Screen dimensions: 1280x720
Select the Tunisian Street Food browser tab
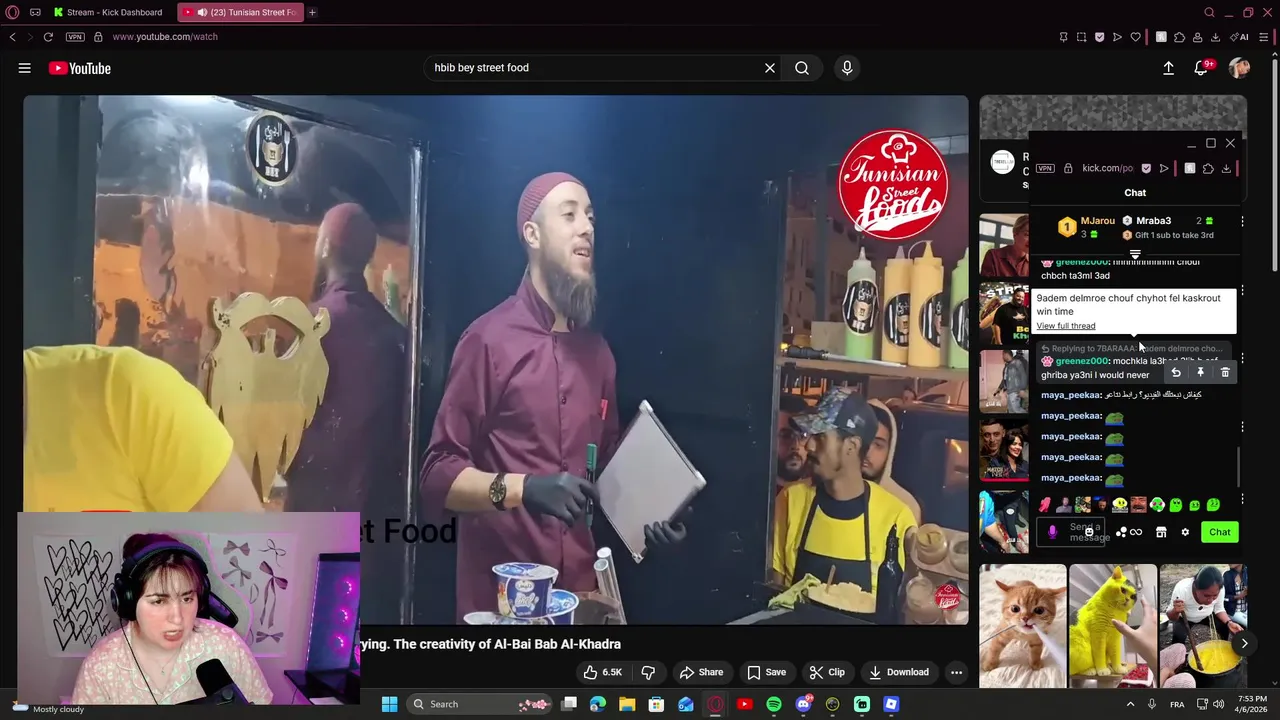pyautogui.click(x=242, y=12)
